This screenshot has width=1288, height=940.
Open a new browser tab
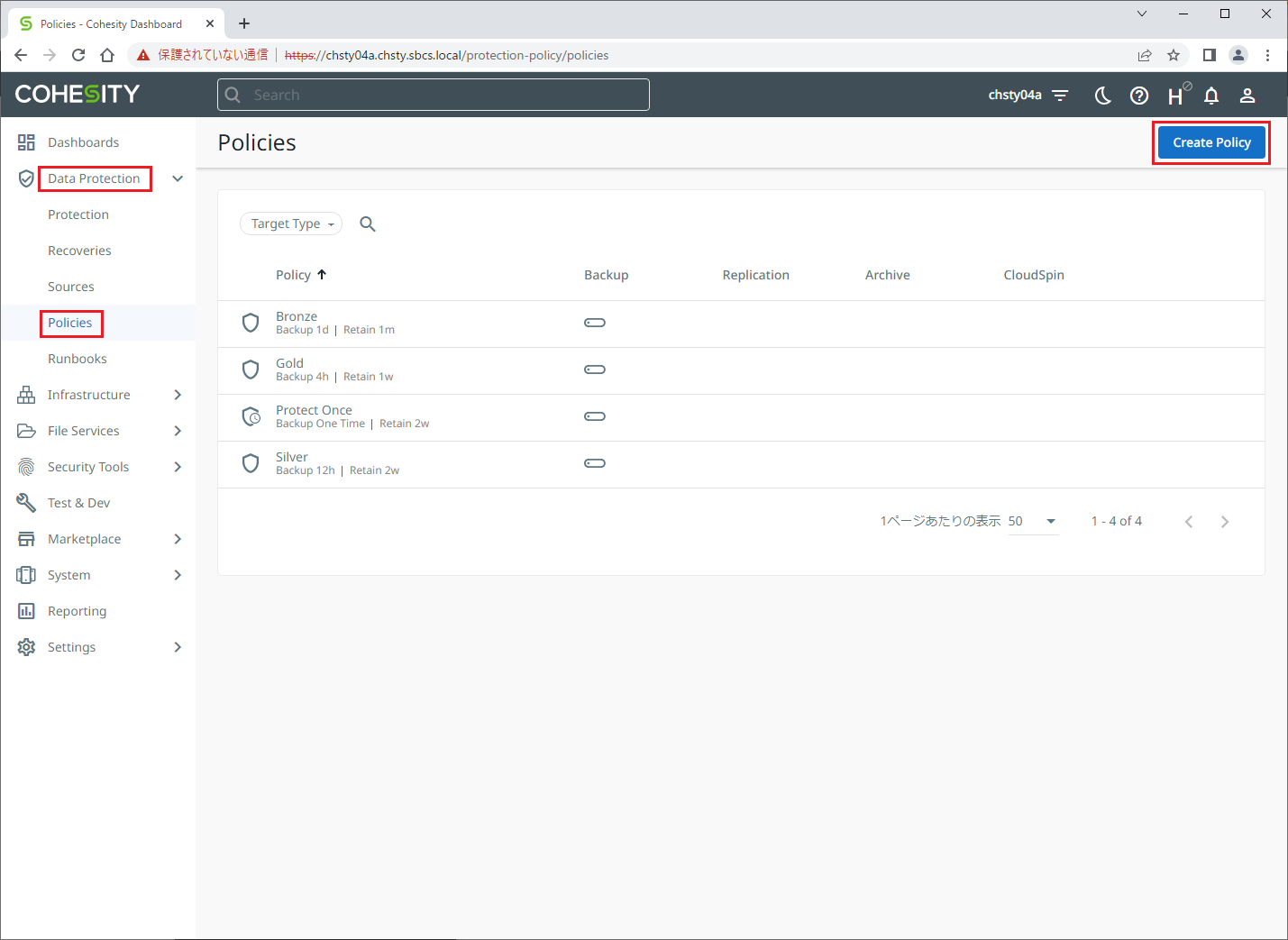pyautogui.click(x=244, y=23)
